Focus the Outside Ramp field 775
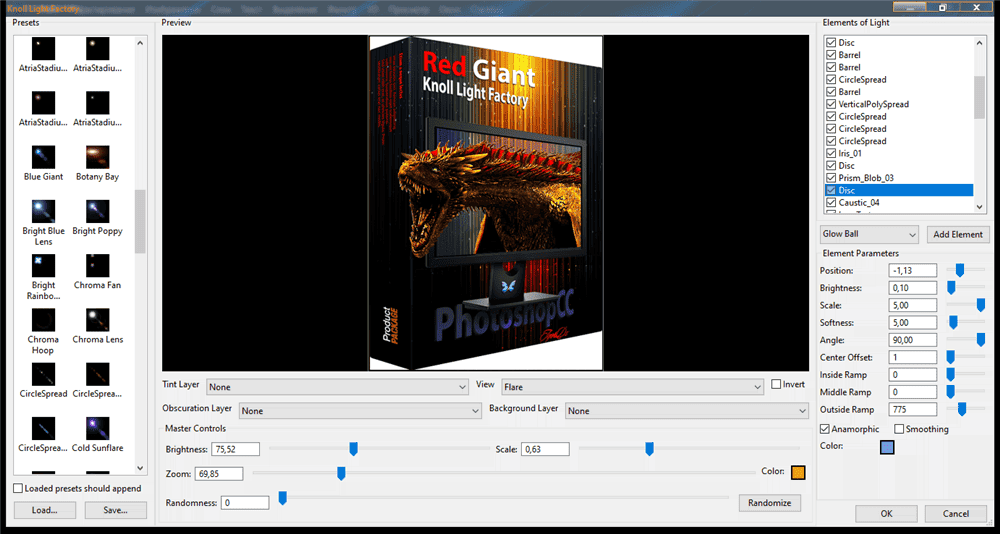Image resolution: width=1000 pixels, height=534 pixels. tap(913, 409)
